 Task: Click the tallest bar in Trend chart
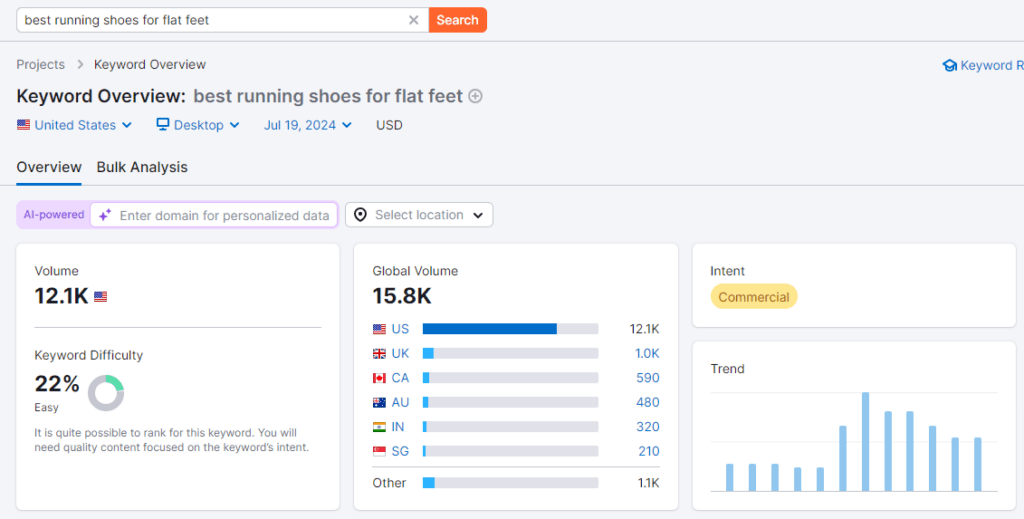[x=865, y=441]
